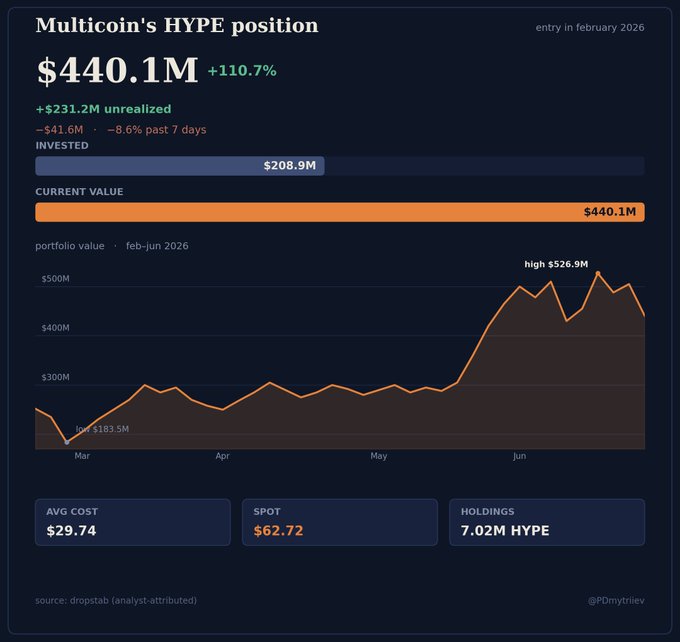
Task: Click the portfolio value chart caption
Action: click(70, 246)
